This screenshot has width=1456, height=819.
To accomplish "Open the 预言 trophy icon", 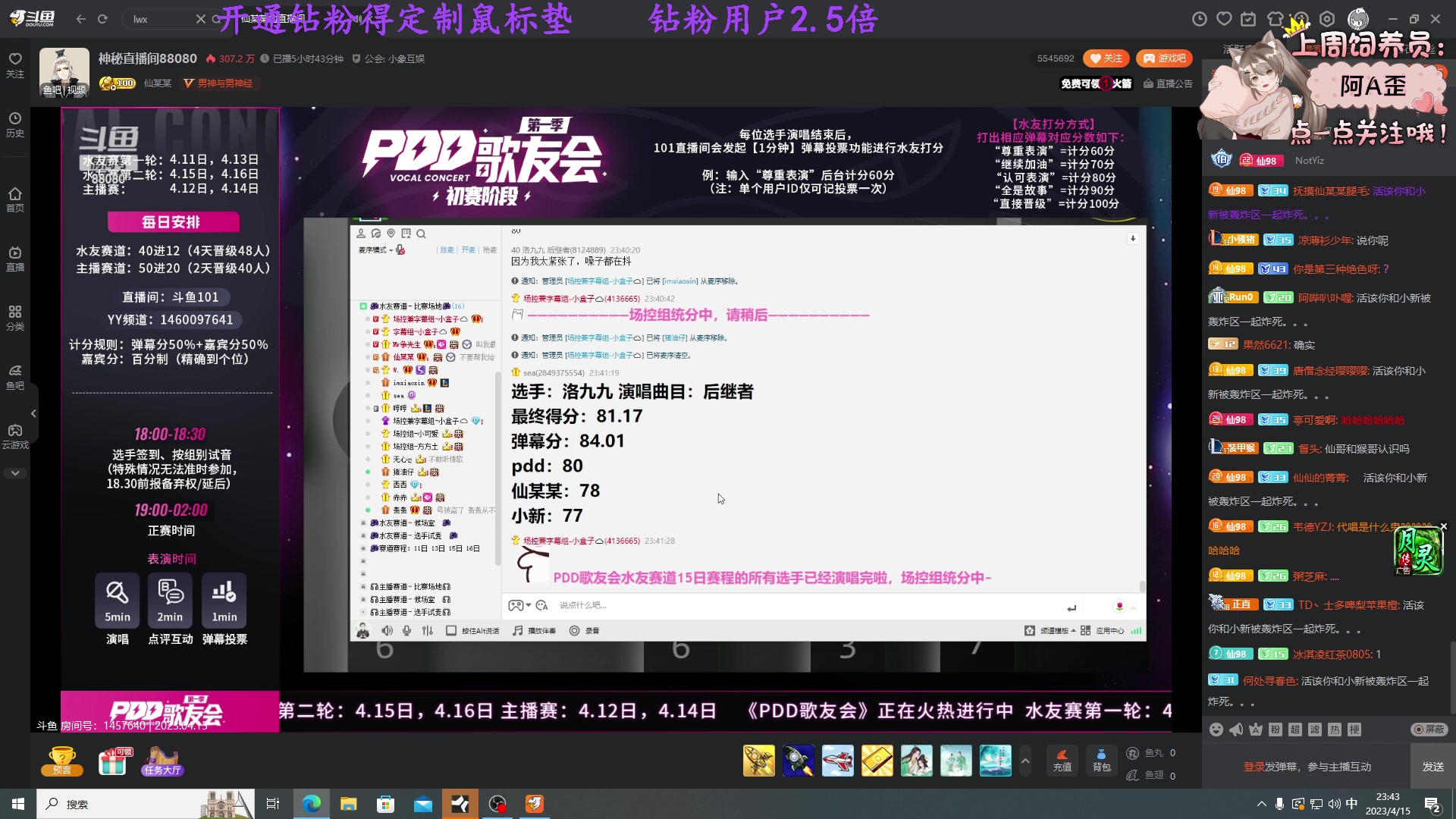I will 62,761.
